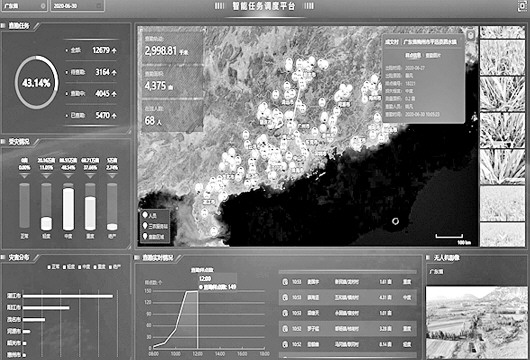Toggle the third marker legend item on map
The image size is (530, 360).
point(153,236)
